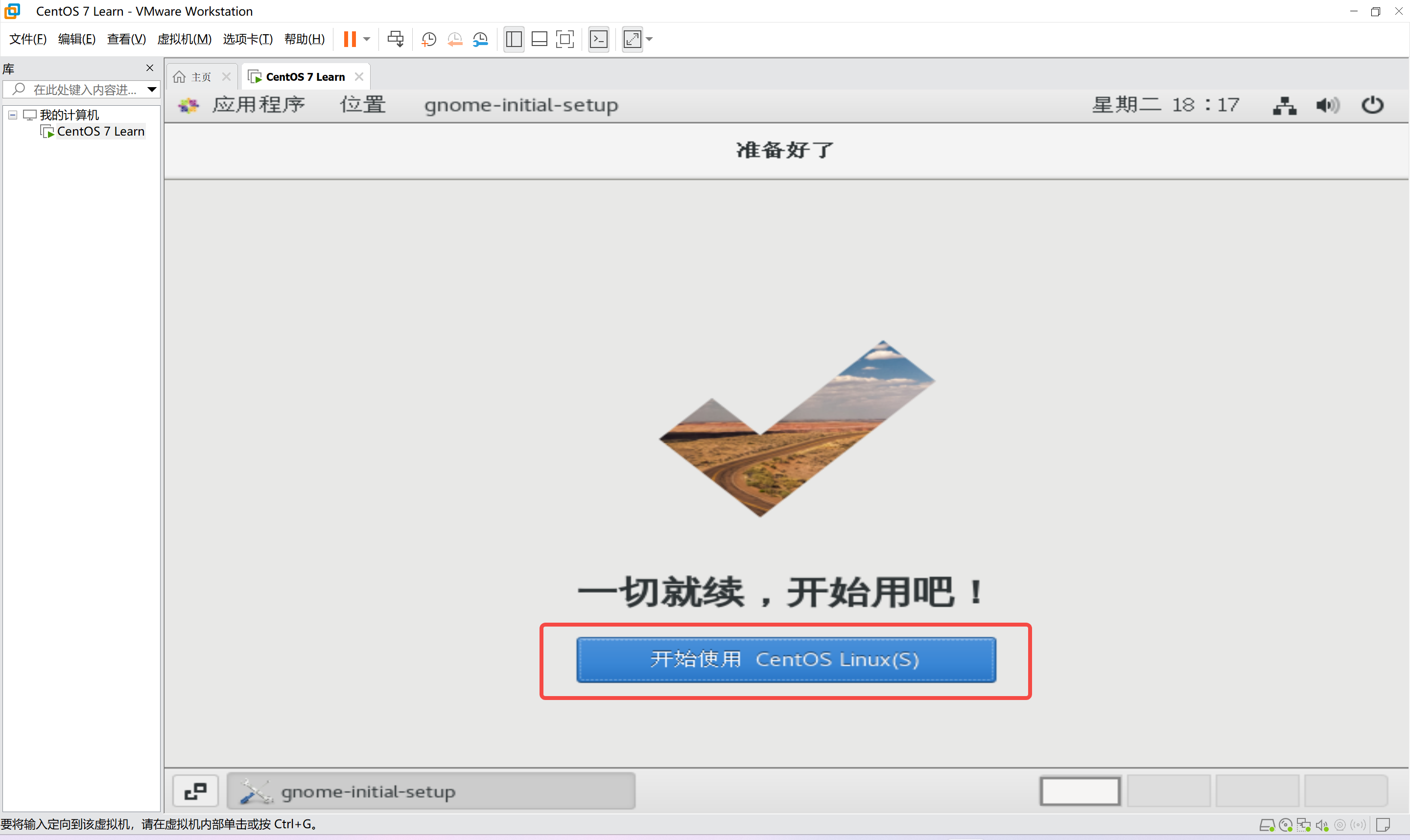Click the network adapter status icon

pyautogui.click(x=1304, y=825)
